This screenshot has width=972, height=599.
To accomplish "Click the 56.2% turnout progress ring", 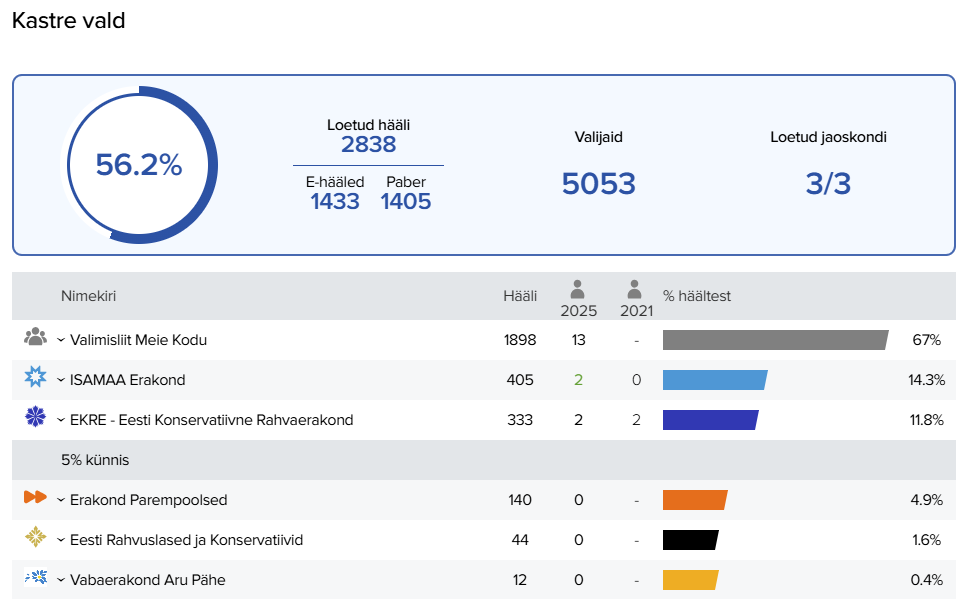I will 139,166.
